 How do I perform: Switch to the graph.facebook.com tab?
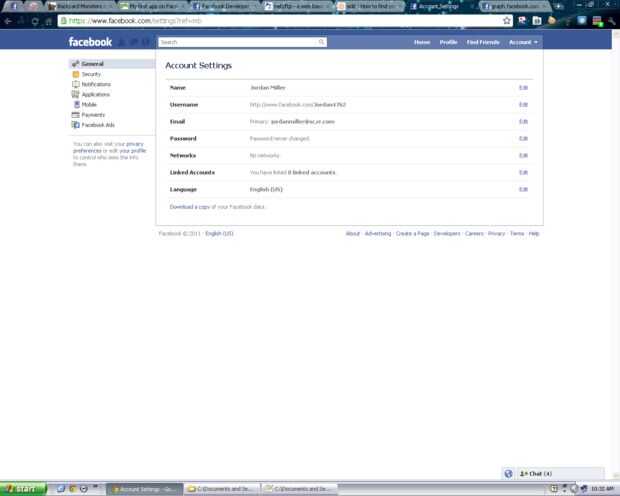pyautogui.click(x=515, y=6)
